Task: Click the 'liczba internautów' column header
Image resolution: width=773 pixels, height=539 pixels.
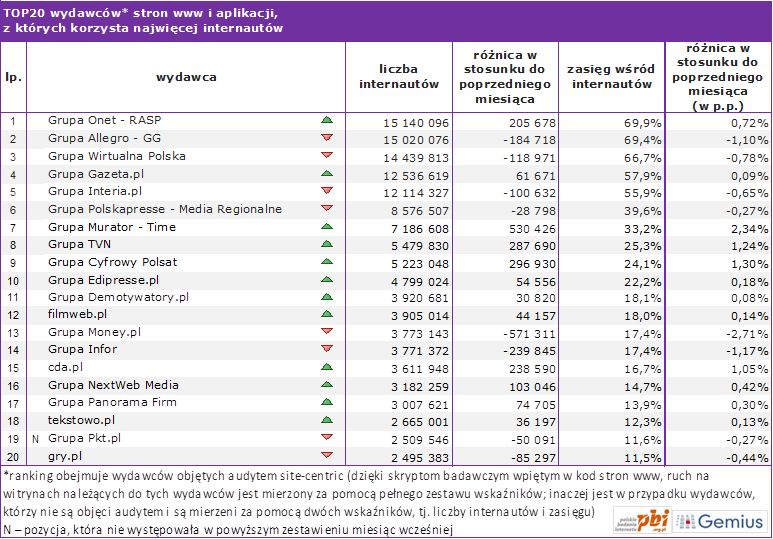Action: [x=399, y=76]
